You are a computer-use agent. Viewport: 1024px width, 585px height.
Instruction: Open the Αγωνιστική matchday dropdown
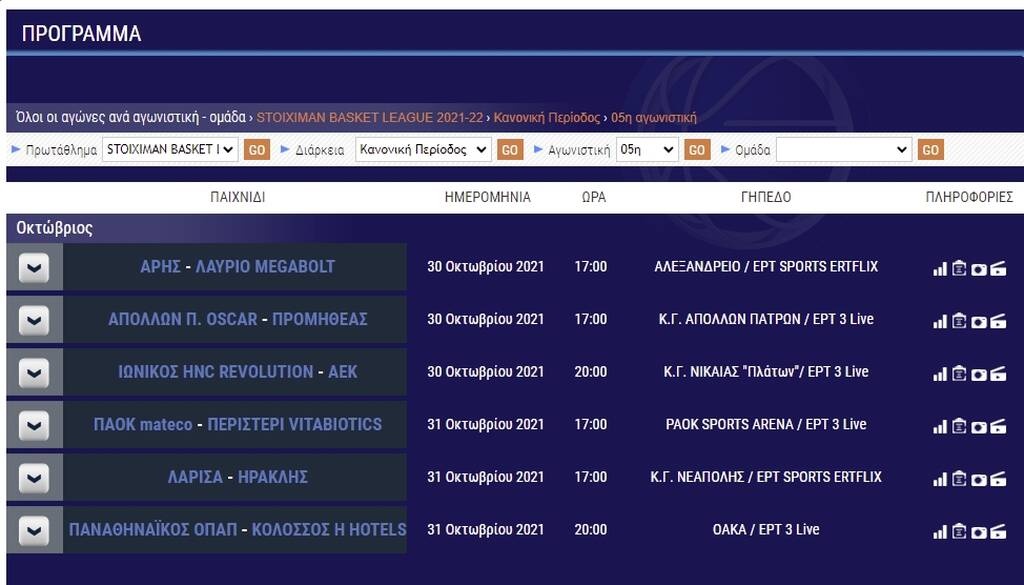pos(647,150)
